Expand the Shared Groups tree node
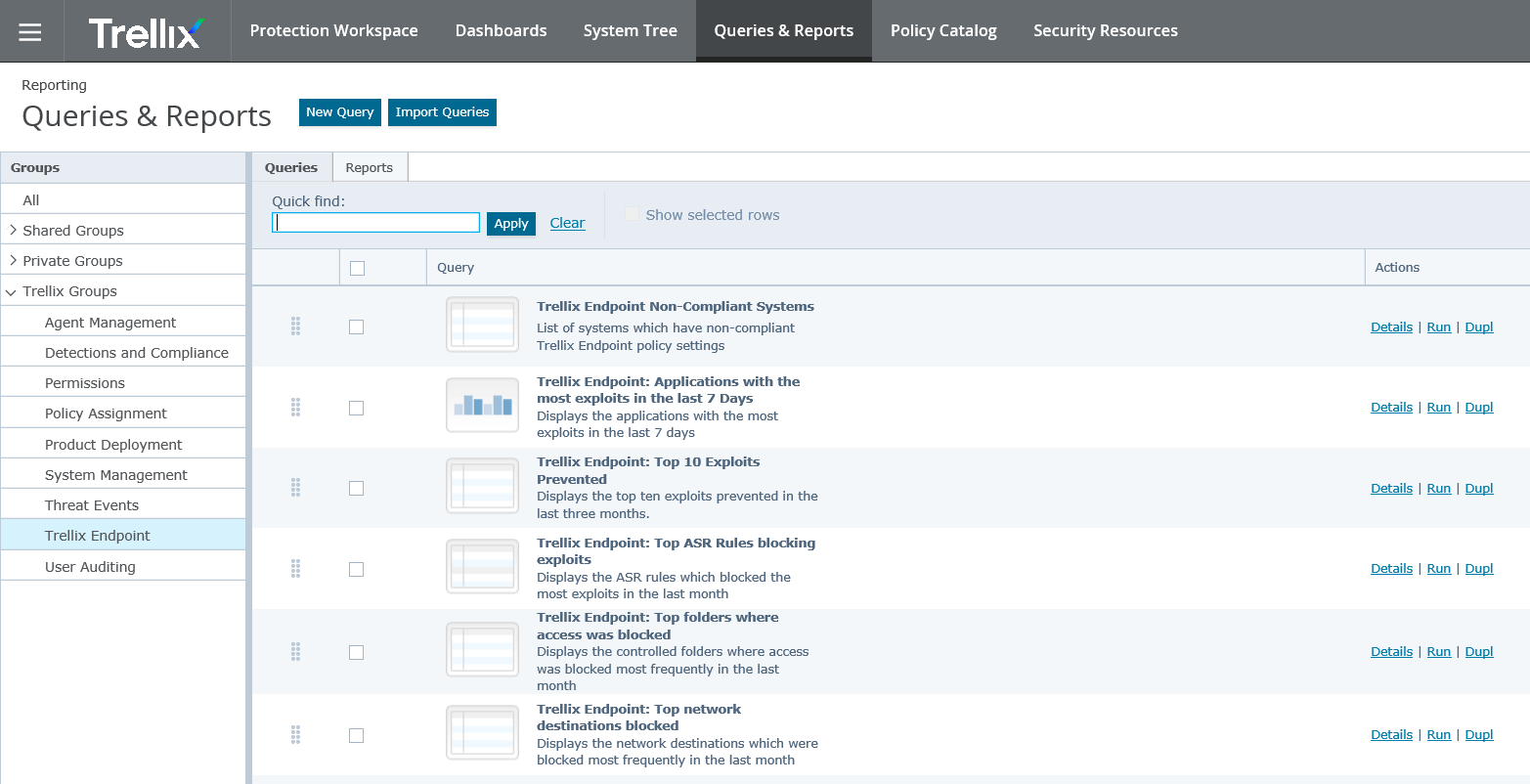Viewport: 1530px width, 784px height. coord(13,231)
